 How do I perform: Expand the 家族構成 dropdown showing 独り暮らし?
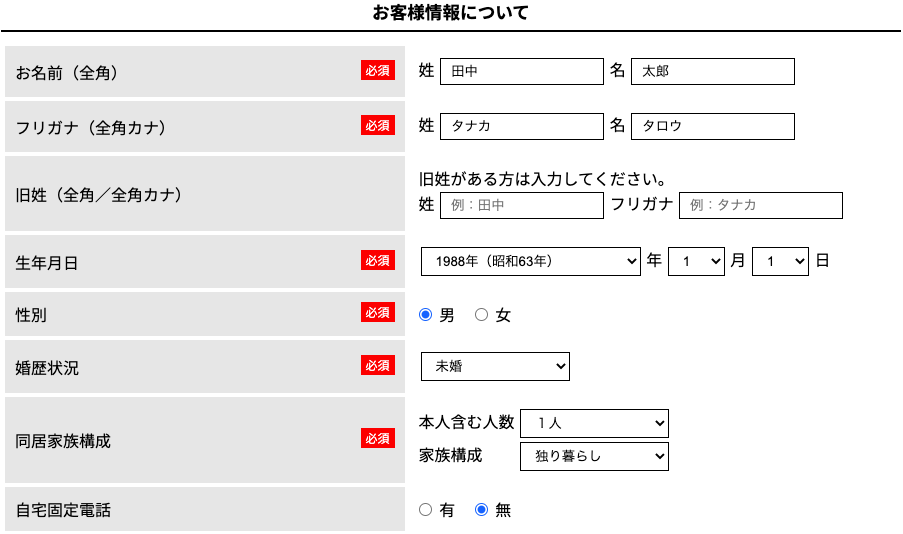tap(594, 457)
